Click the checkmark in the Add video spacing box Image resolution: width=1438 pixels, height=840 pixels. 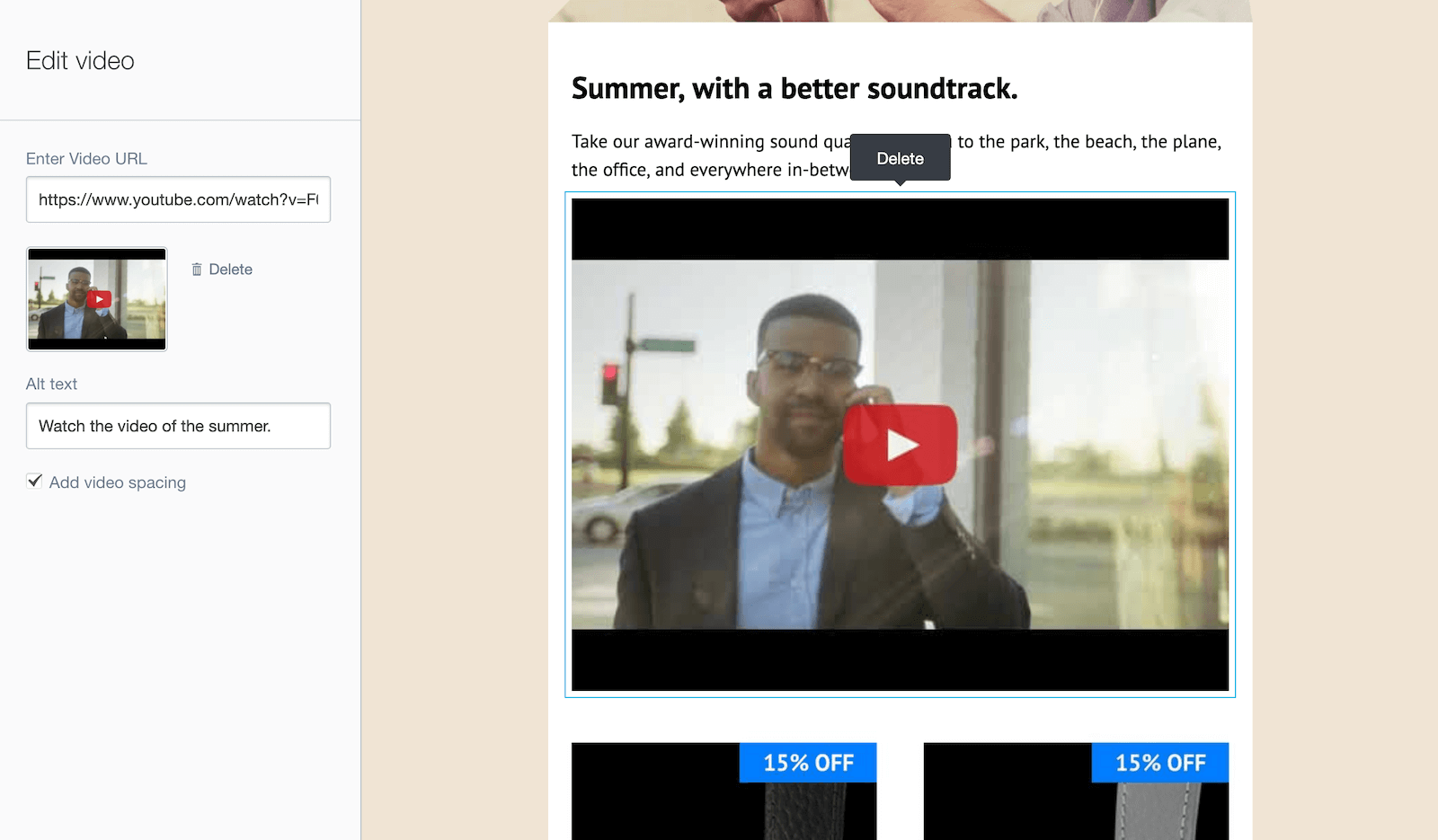34,482
